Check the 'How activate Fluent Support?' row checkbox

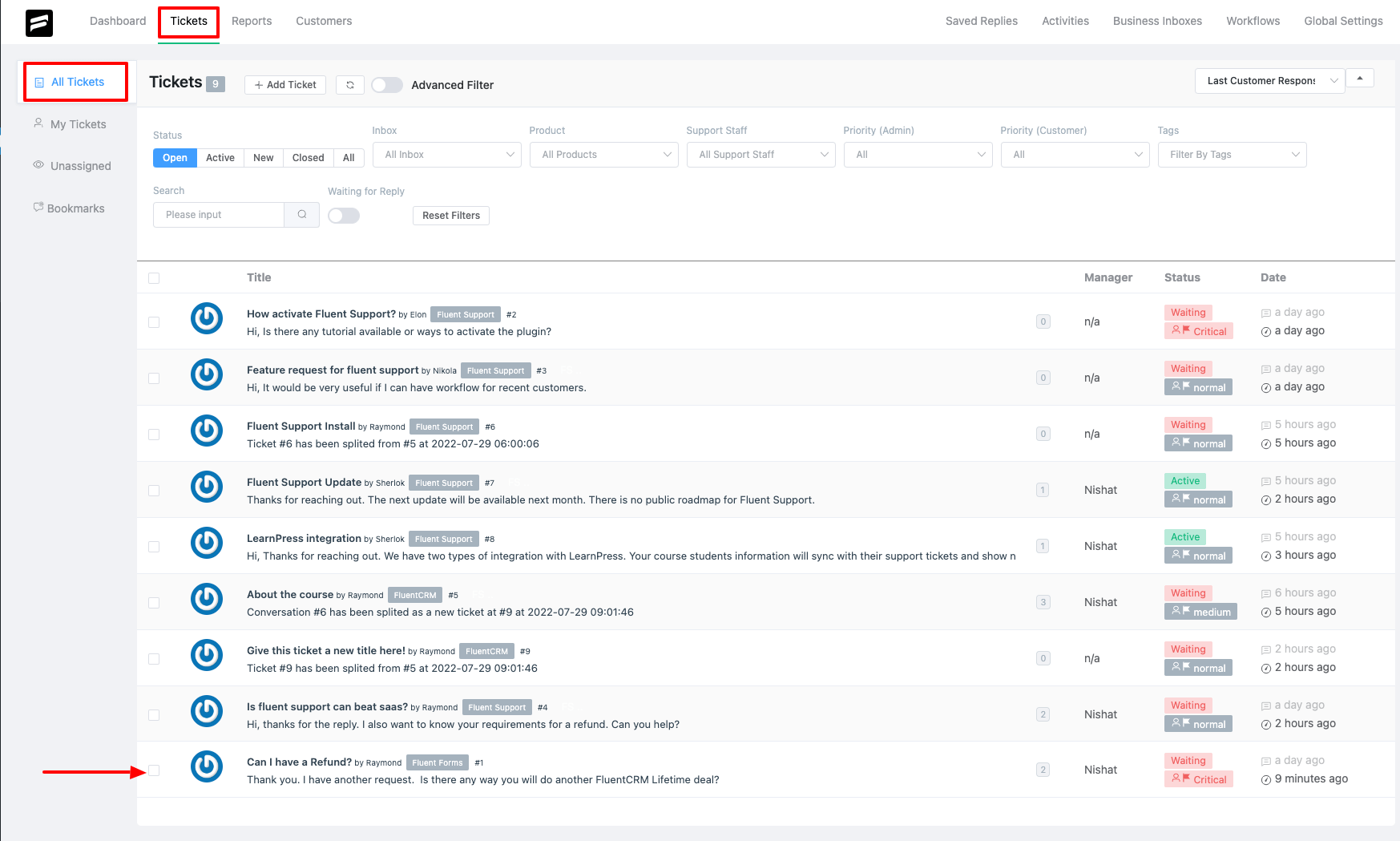(154, 322)
